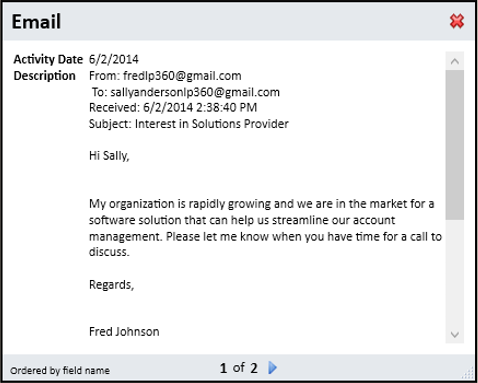
Task: Click the scrollbar up arrow
Action: [x=455, y=61]
